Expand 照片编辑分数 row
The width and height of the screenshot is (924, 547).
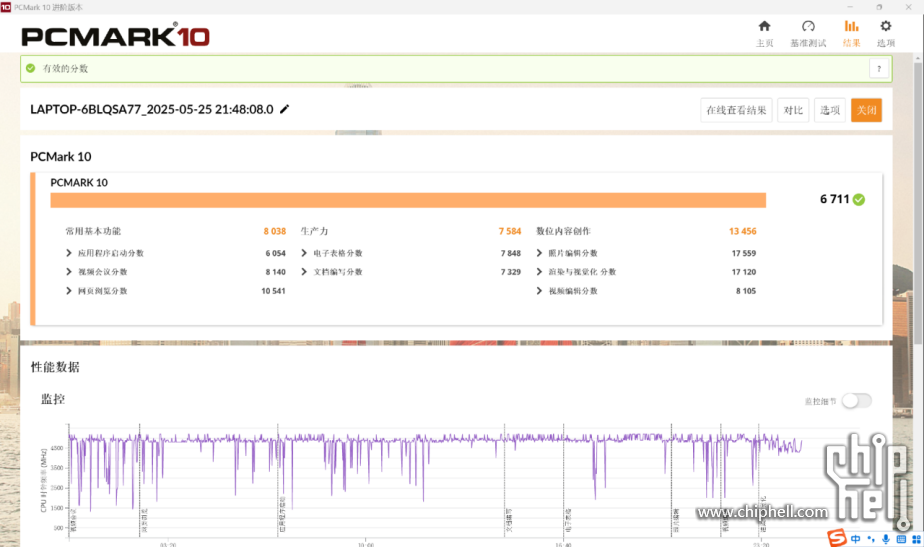(539, 253)
